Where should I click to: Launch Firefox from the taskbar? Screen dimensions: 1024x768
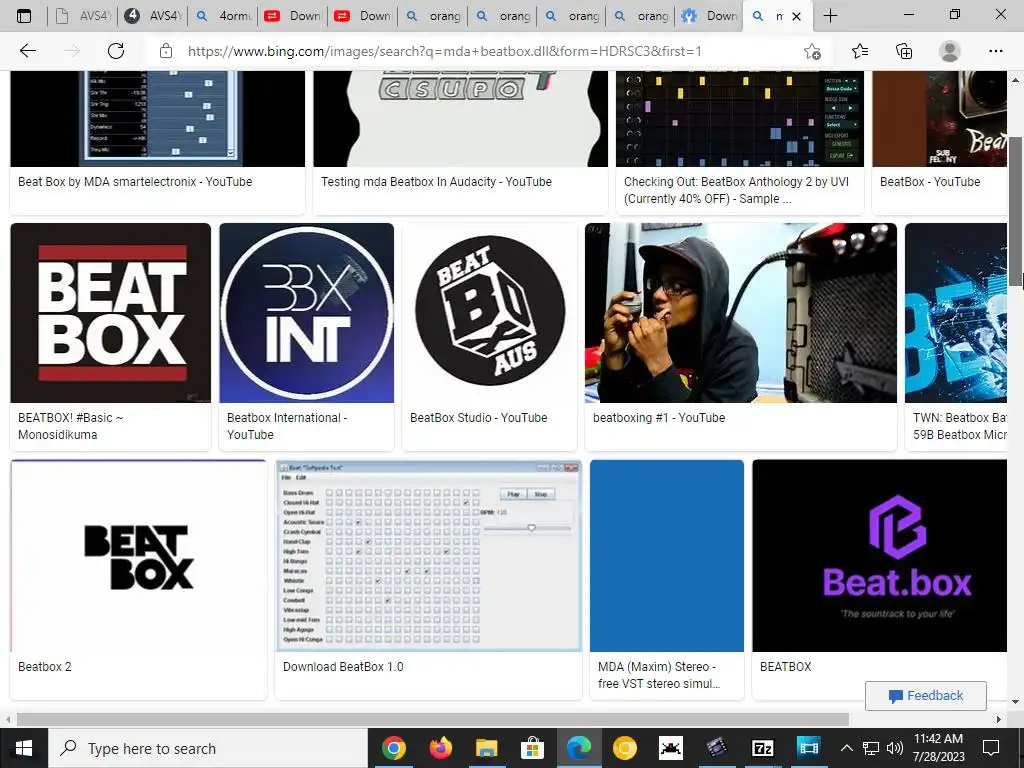tap(440, 748)
